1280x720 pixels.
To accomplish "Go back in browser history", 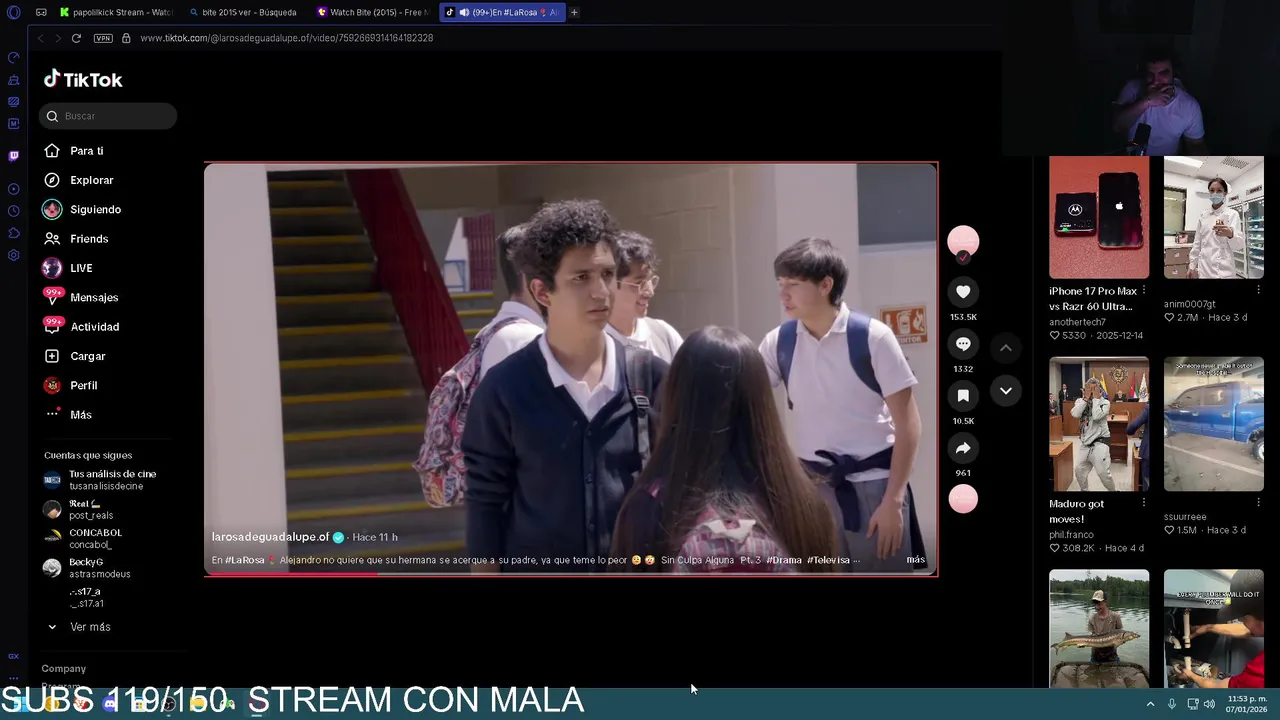I will (x=40, y=38).
